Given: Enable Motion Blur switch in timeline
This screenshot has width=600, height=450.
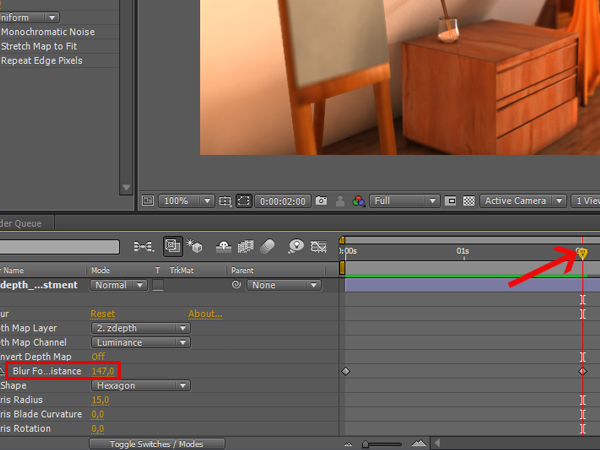Looking at the screenshot, I should (268, 246).
